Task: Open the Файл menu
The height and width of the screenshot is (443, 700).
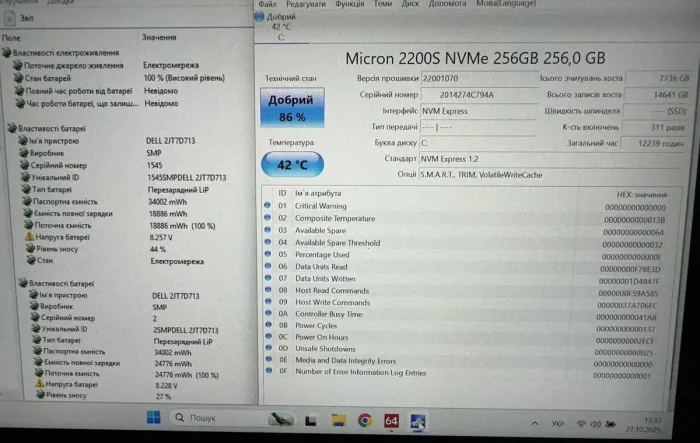Action: 267,4
